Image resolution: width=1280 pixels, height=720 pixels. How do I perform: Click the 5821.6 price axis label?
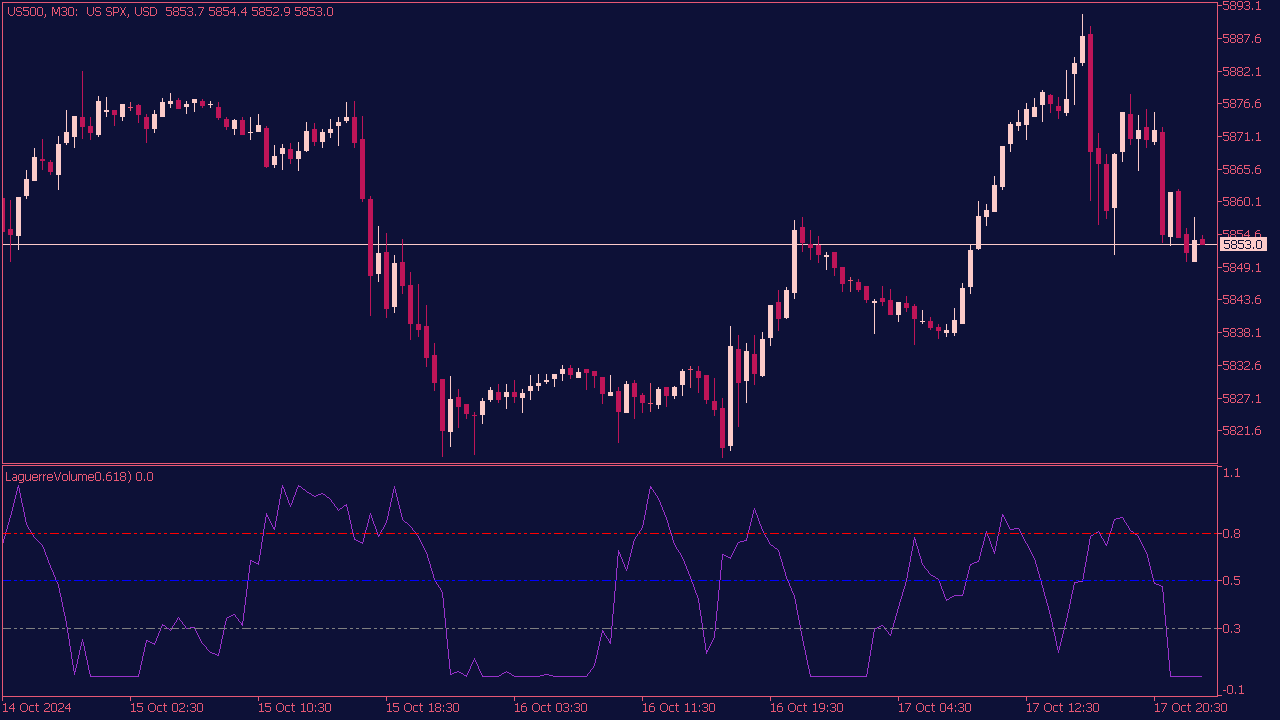click(1241, 431)
